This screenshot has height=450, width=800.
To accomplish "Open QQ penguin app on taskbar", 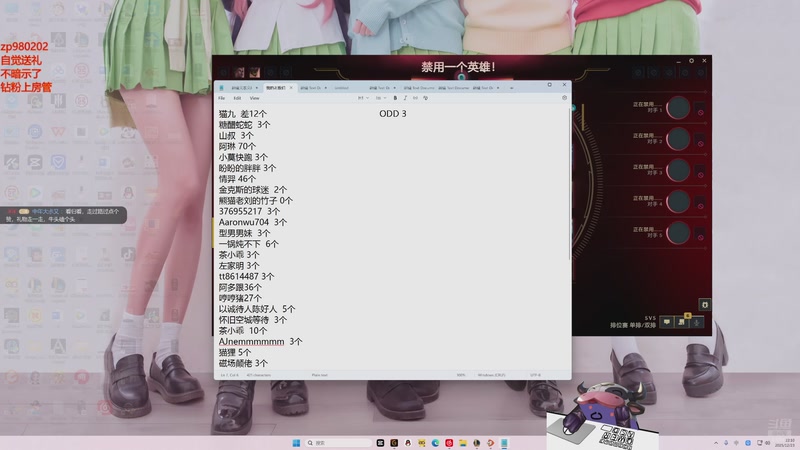I will [408, 443].
